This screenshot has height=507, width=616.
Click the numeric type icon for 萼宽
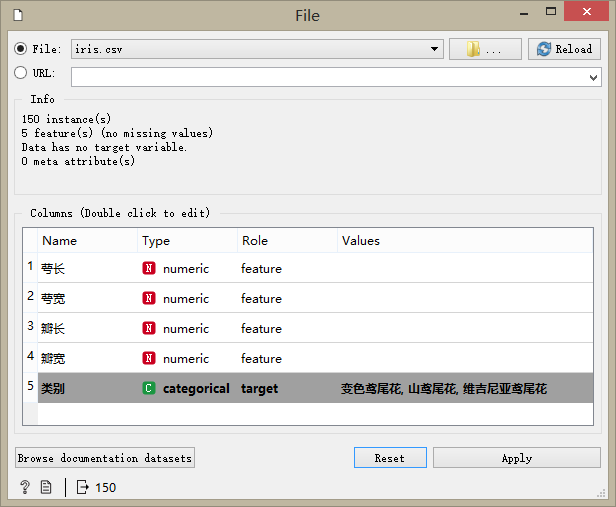point(149,298)
